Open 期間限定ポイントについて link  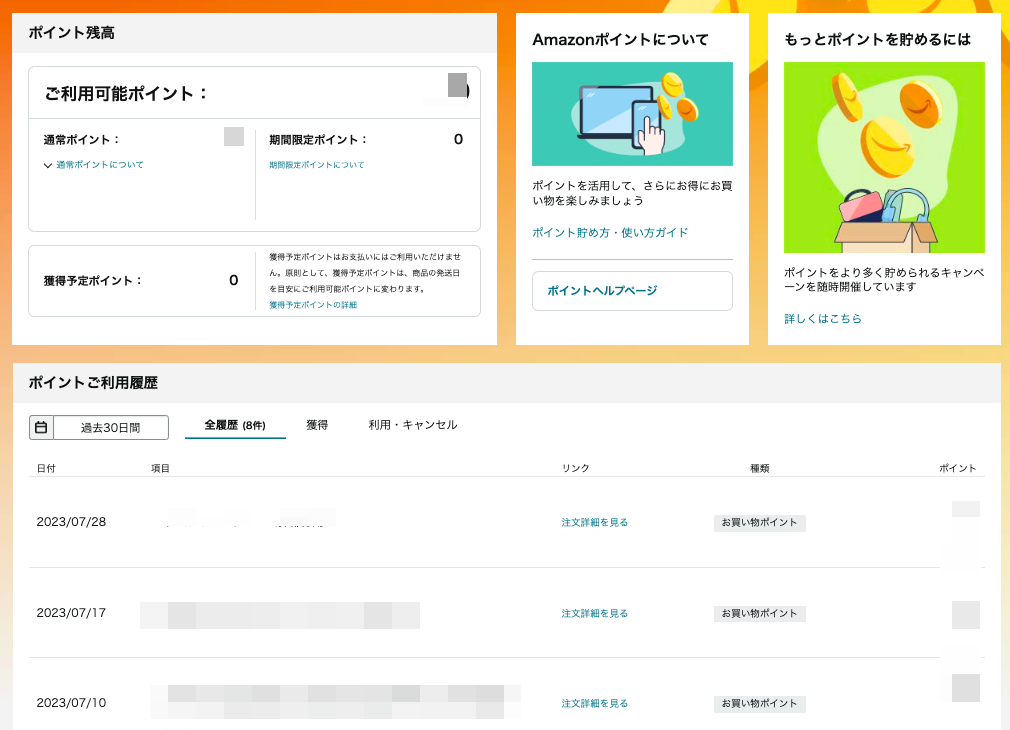pyautogui.click(x=316, y=165)
